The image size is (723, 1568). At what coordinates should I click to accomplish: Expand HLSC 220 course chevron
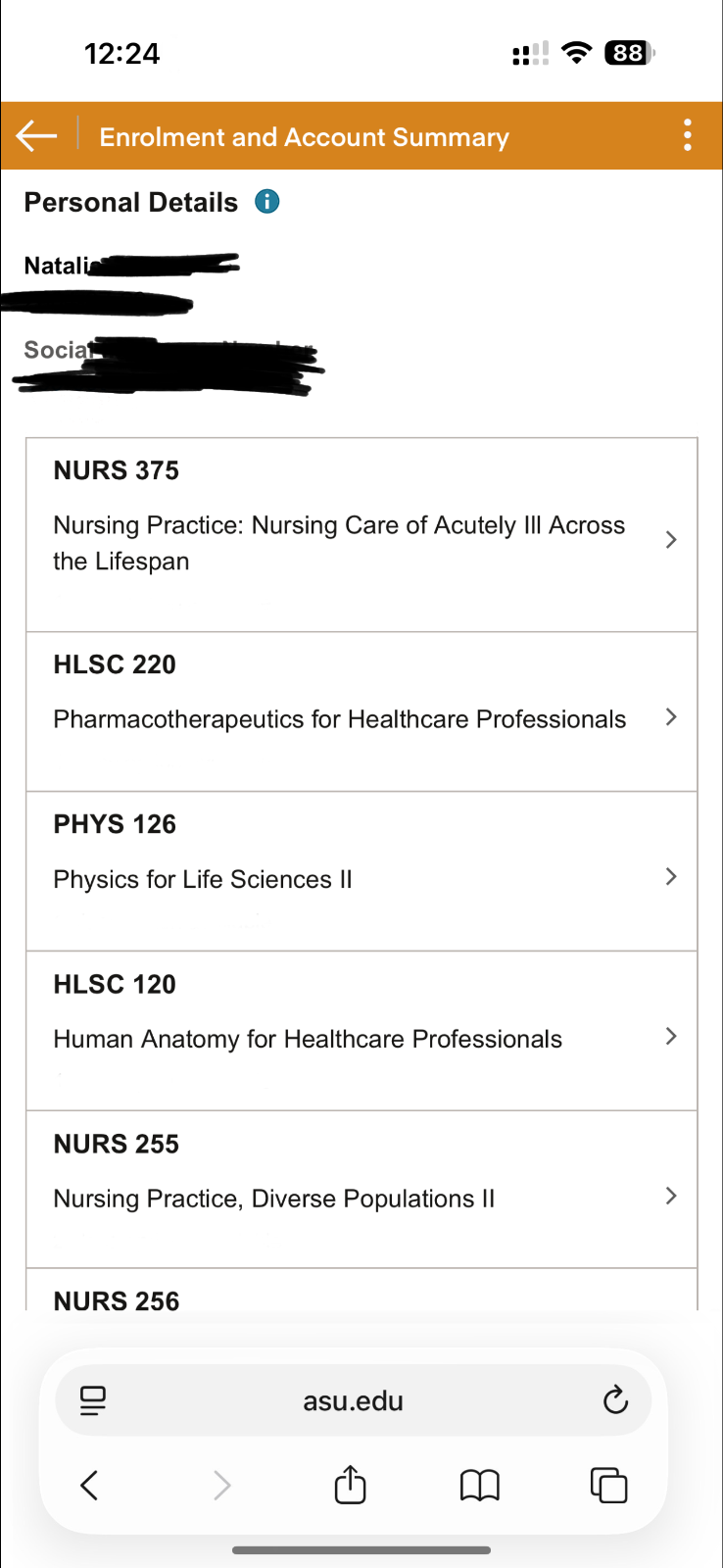point(671,717)
